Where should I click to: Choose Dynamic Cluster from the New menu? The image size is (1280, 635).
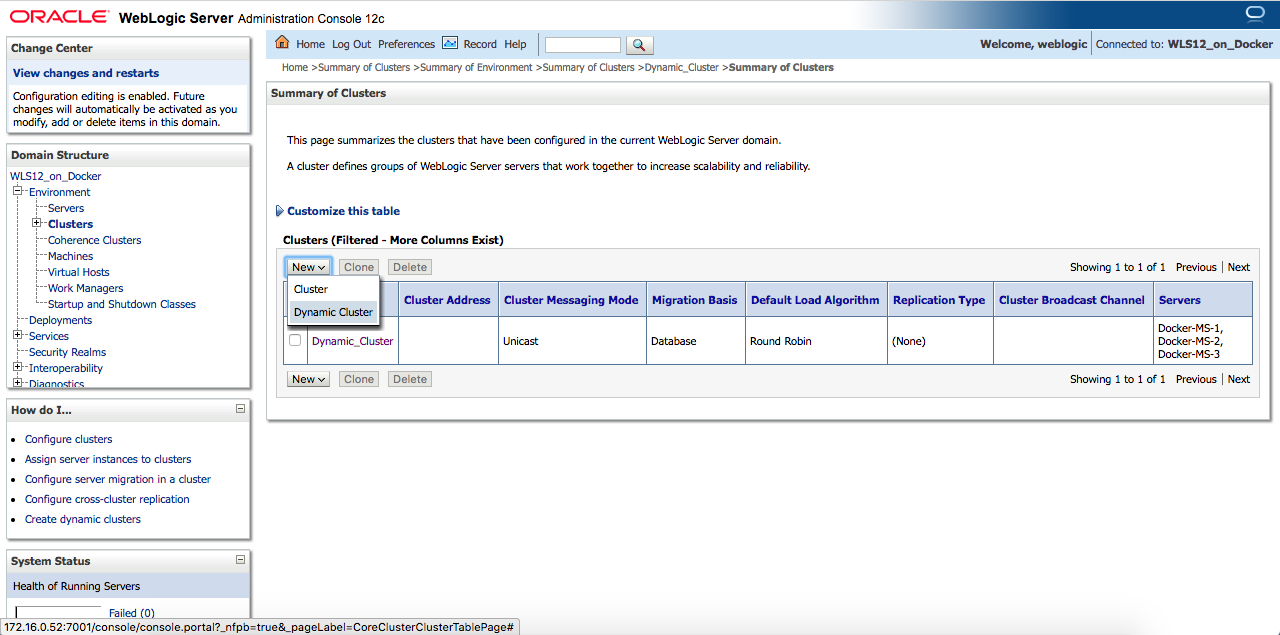click(x=333, y=312)
